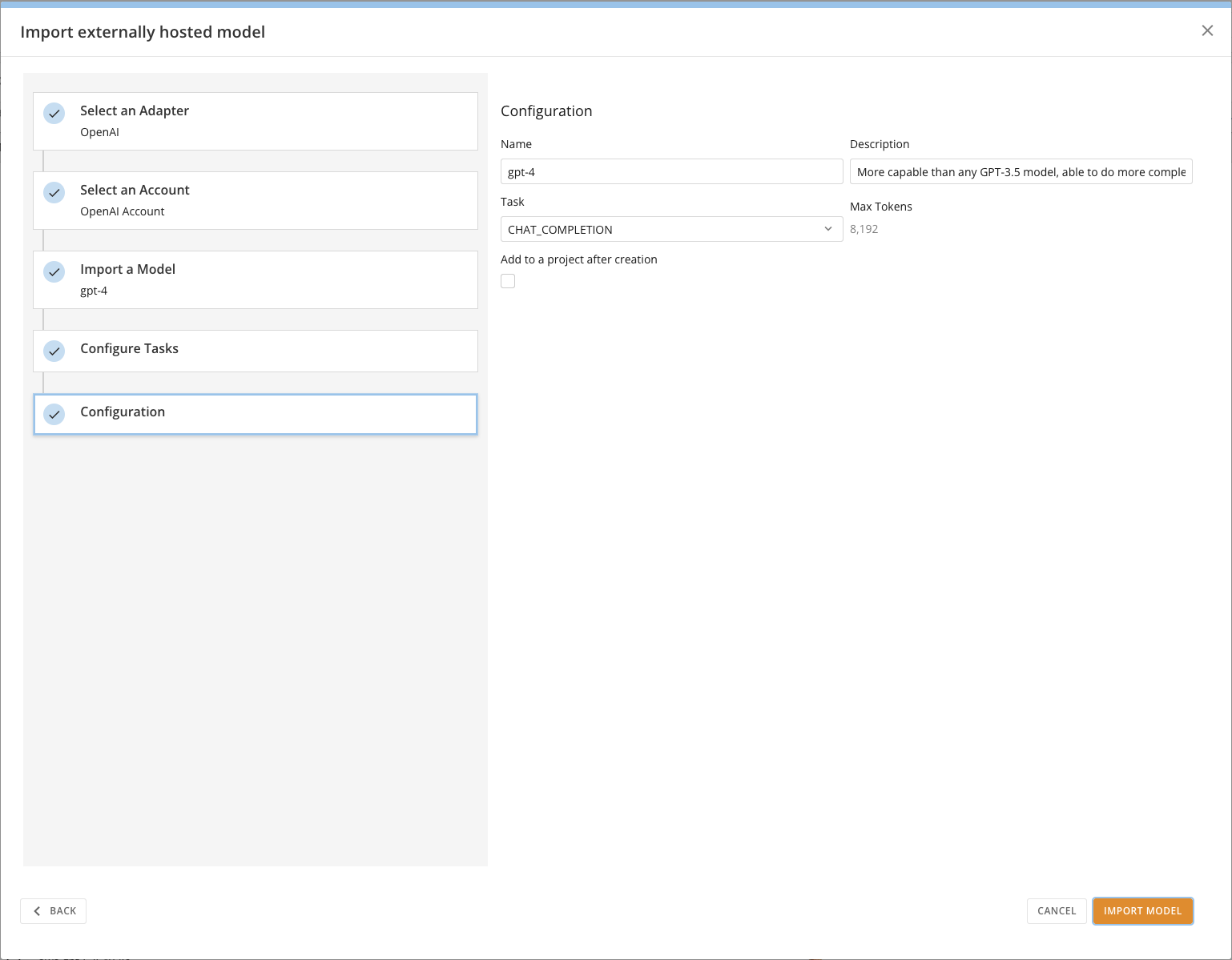Viewport: 1232px width, 960px height.
Task: Click the Configuration heading in the right panel
Action: [x=546, y=111]
